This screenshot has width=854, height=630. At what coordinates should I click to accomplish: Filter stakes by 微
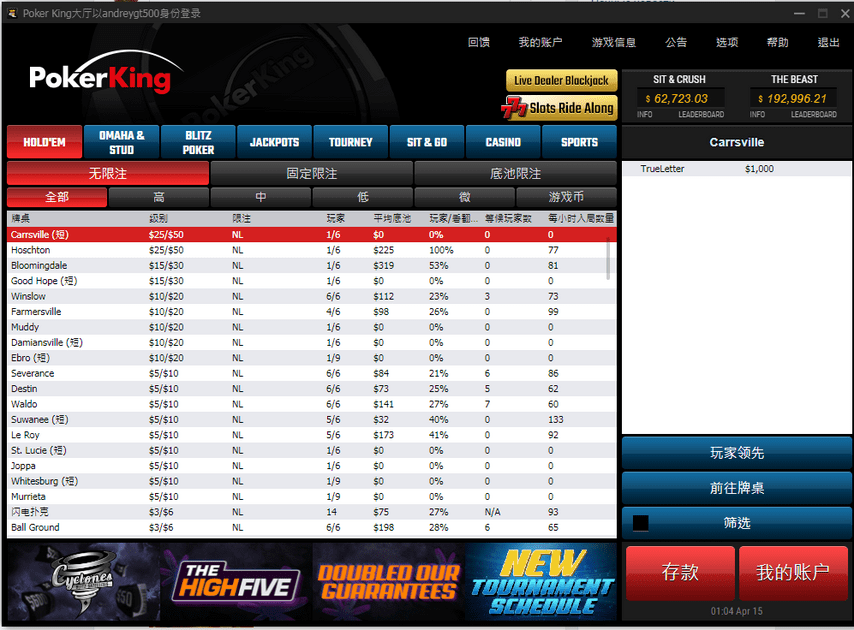coord(465,197)
